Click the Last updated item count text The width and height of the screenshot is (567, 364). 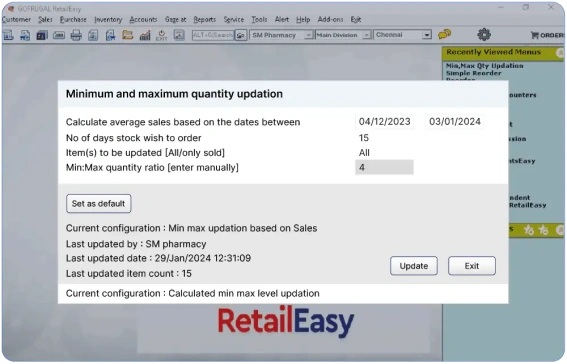[x=129, y=274]
